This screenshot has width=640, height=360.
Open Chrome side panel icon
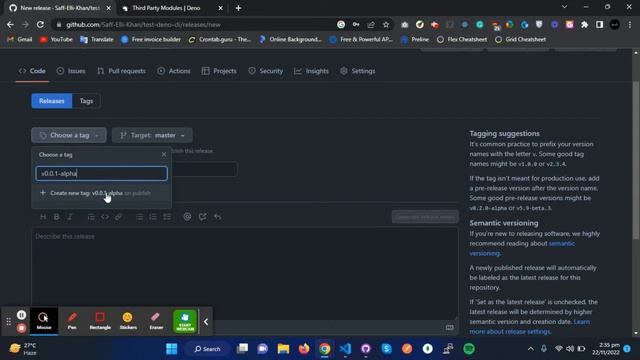(x=600, y=24)
